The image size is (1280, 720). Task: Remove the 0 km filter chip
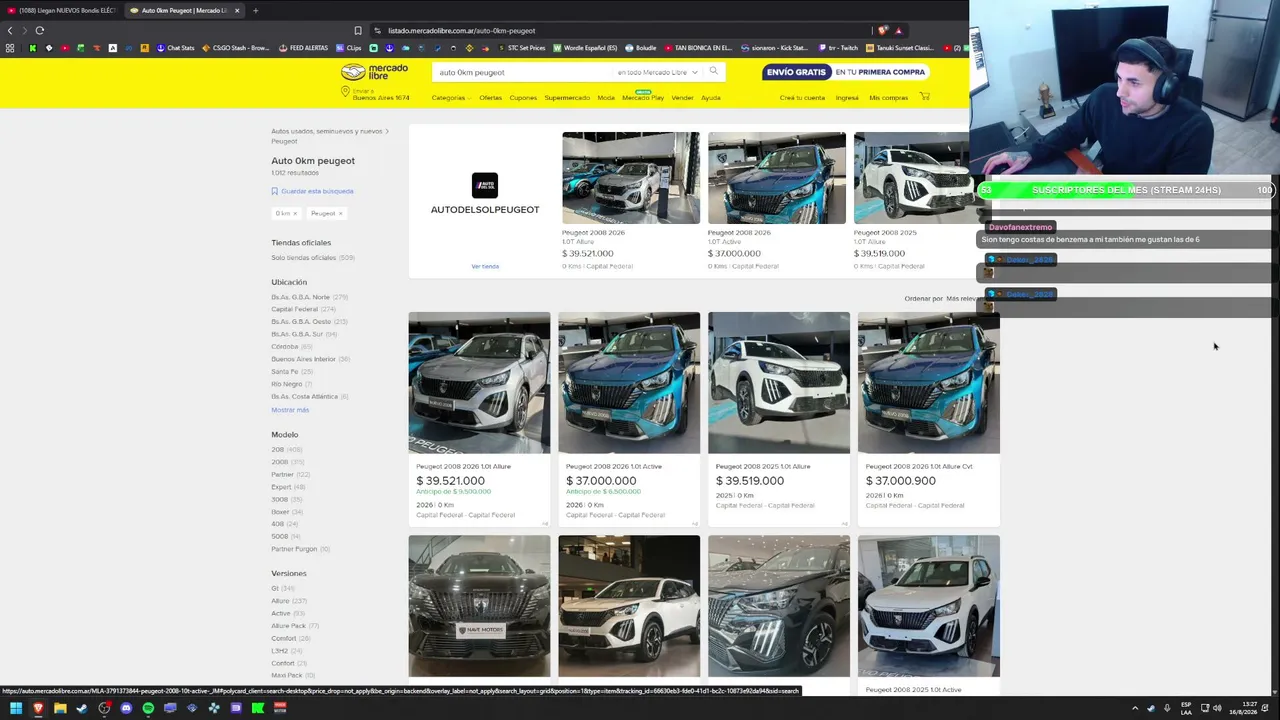(295, 213)
